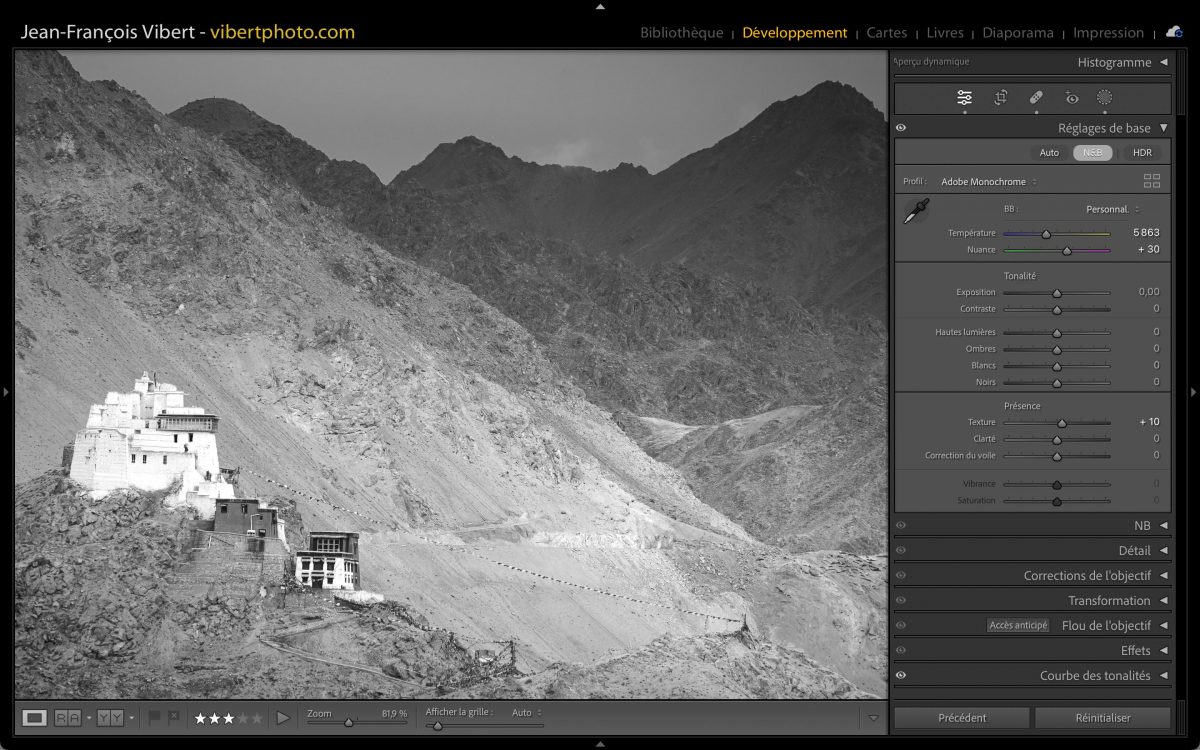Toggle the Courbe des tonalités eye icon
Viewport: 1200px width, 750px height.
click(901, 676)
